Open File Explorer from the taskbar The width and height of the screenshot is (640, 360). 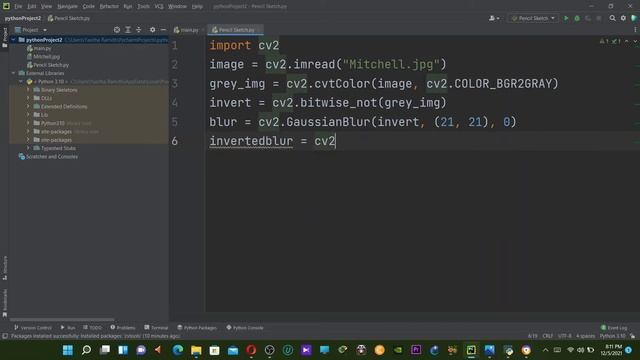196,350
